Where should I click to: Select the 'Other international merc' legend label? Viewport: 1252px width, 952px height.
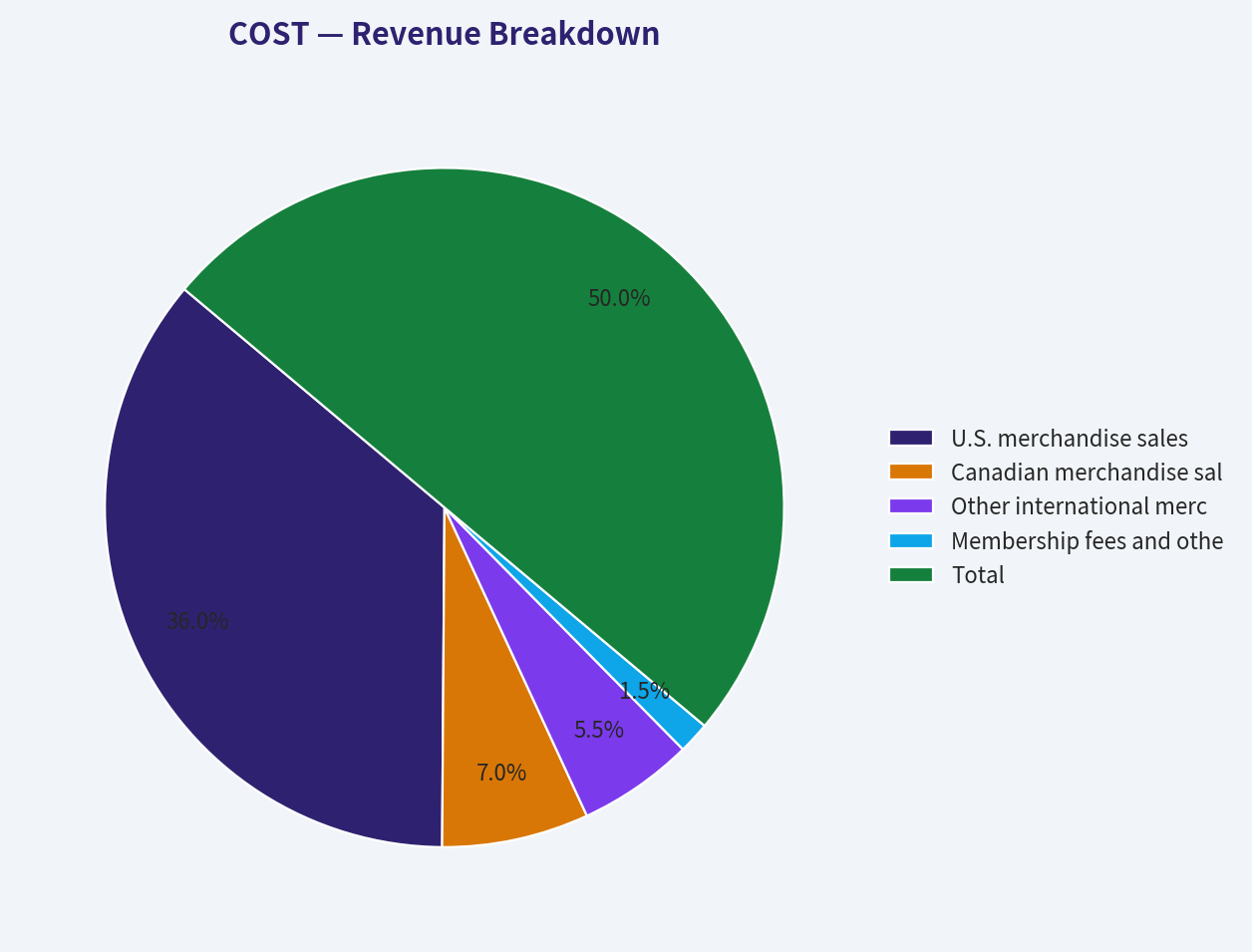point(1079,506)
